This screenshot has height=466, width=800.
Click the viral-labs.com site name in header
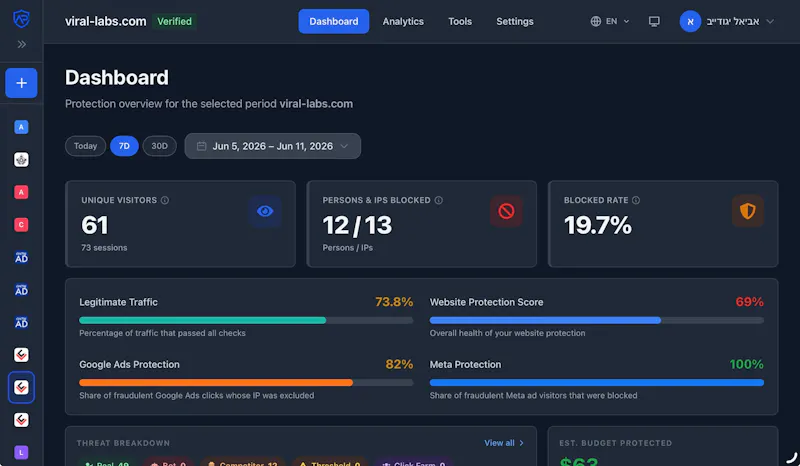tap(106, 21)
